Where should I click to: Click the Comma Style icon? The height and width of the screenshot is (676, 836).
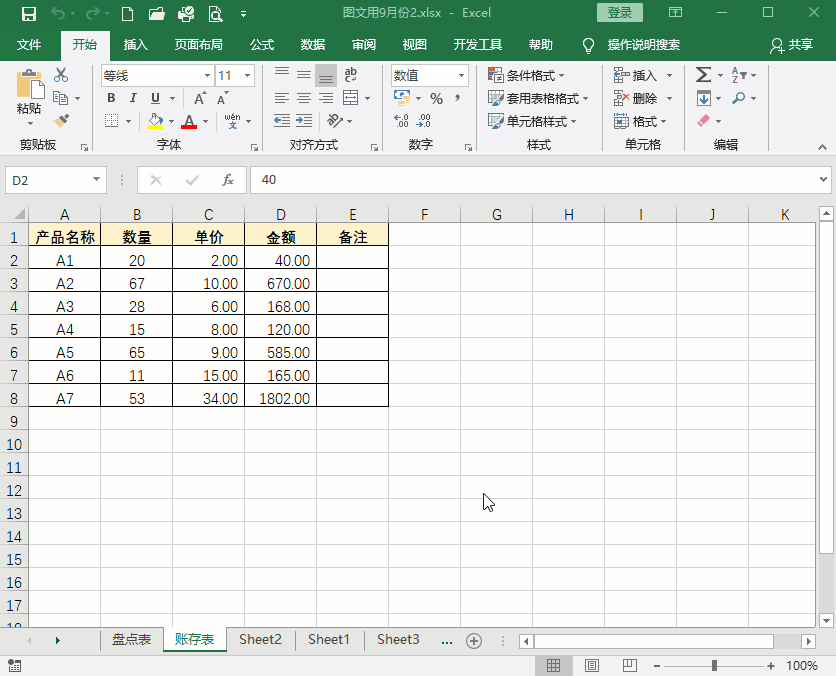click(x=457, y=98)
